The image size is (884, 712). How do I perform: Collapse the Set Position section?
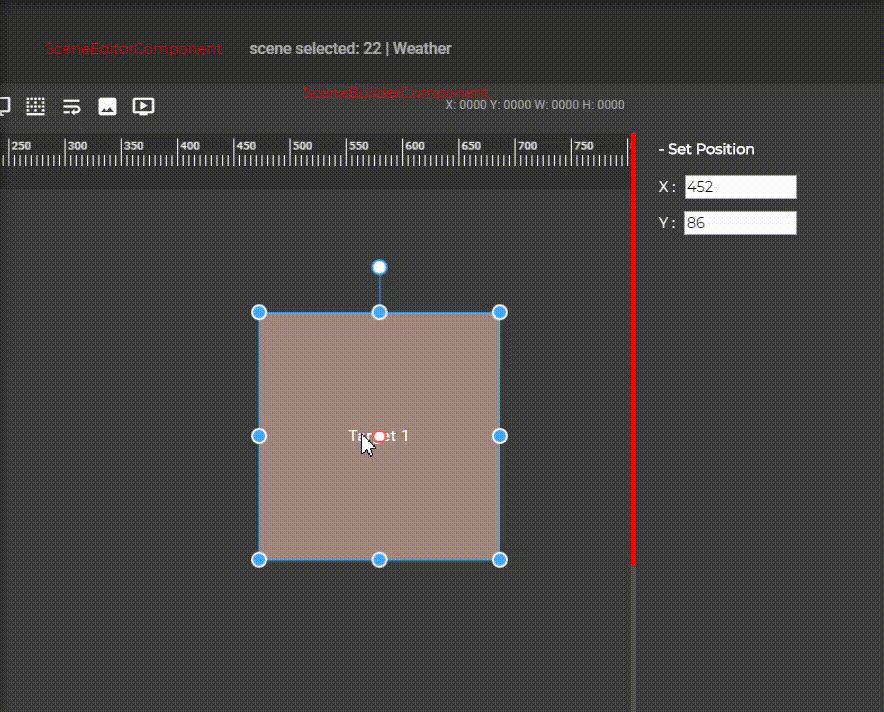706,149
